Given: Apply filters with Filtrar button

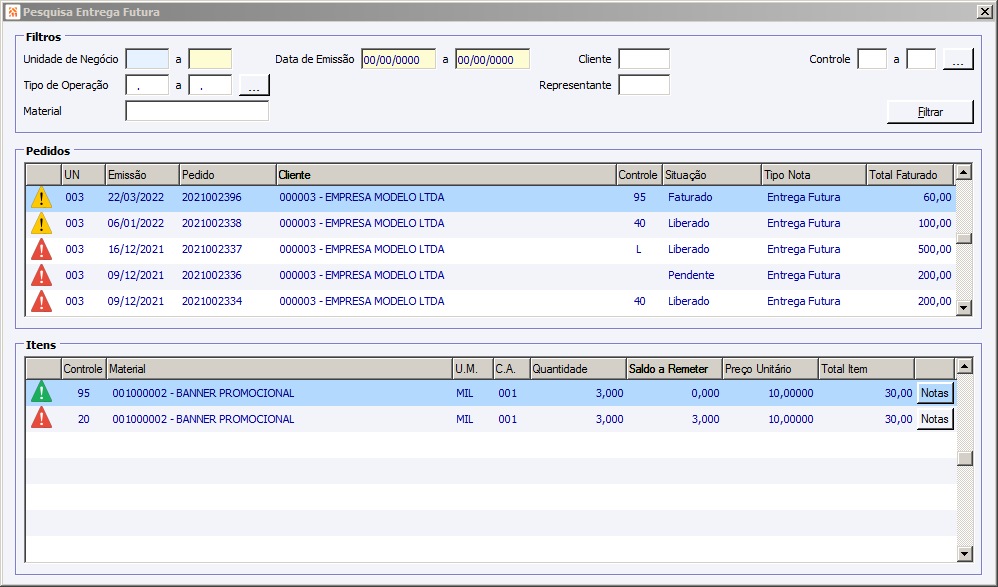Looking at the screenshot, I should [x=930, y=111].
